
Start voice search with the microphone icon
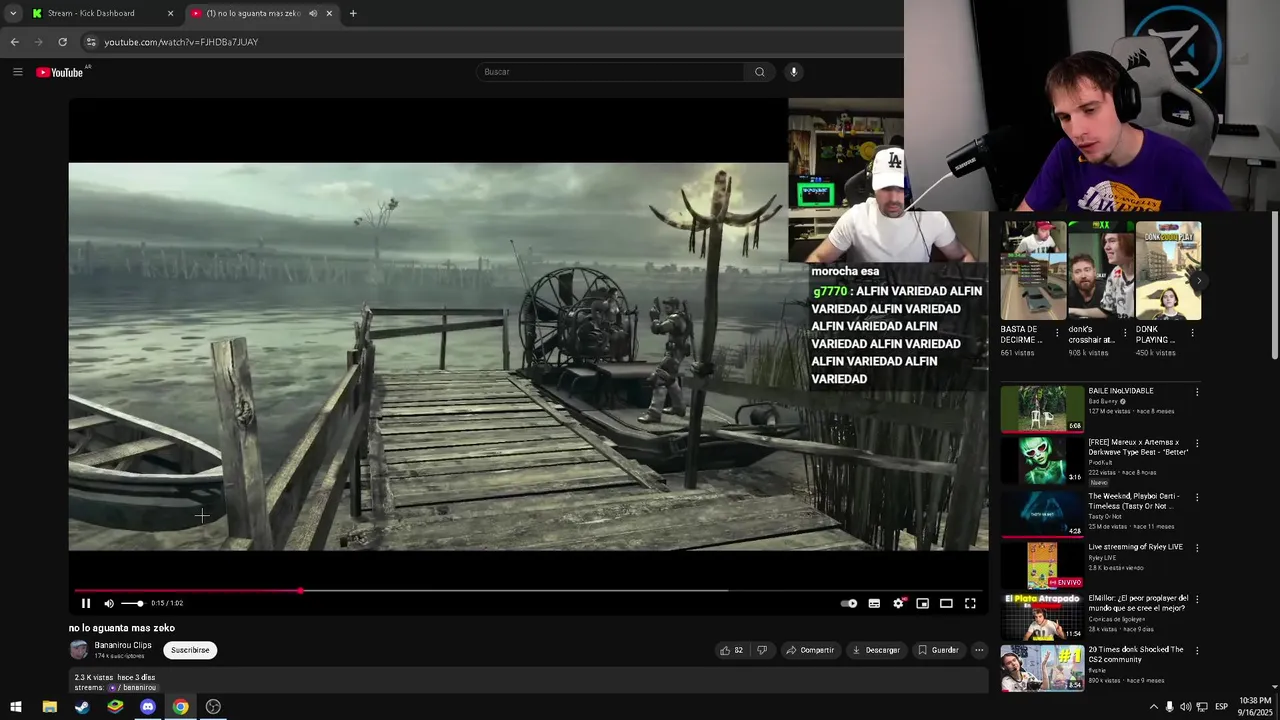click(x=794, y=72)
